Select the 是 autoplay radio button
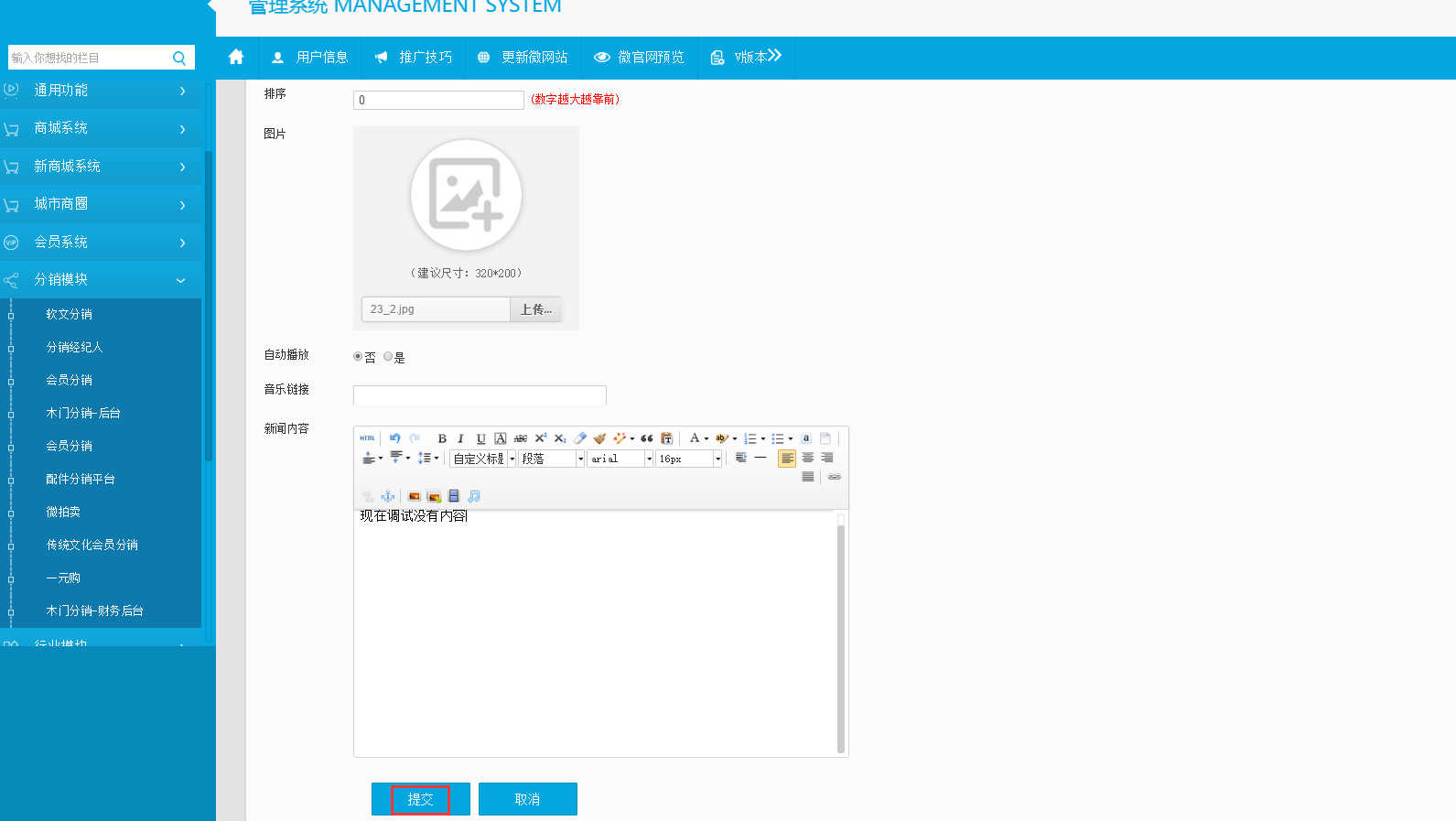The width and height of the screenshot is (1456, 821). 388,356
